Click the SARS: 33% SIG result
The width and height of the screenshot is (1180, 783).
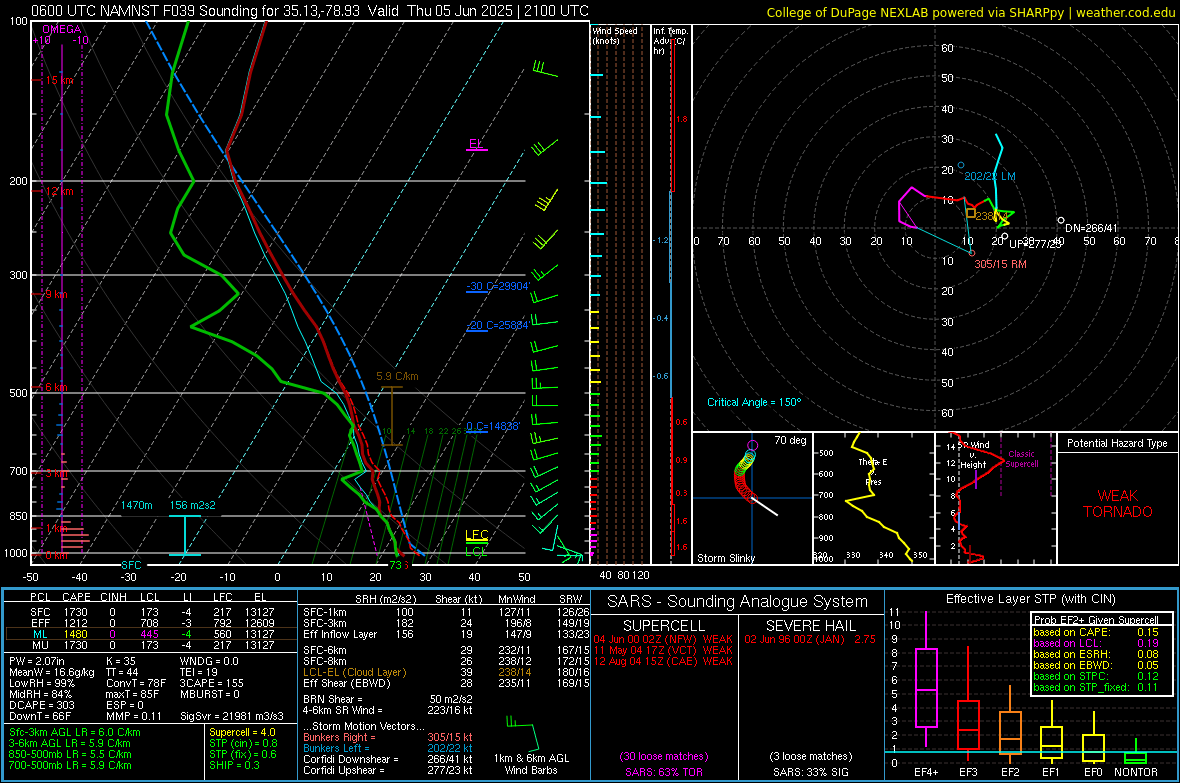810,772
